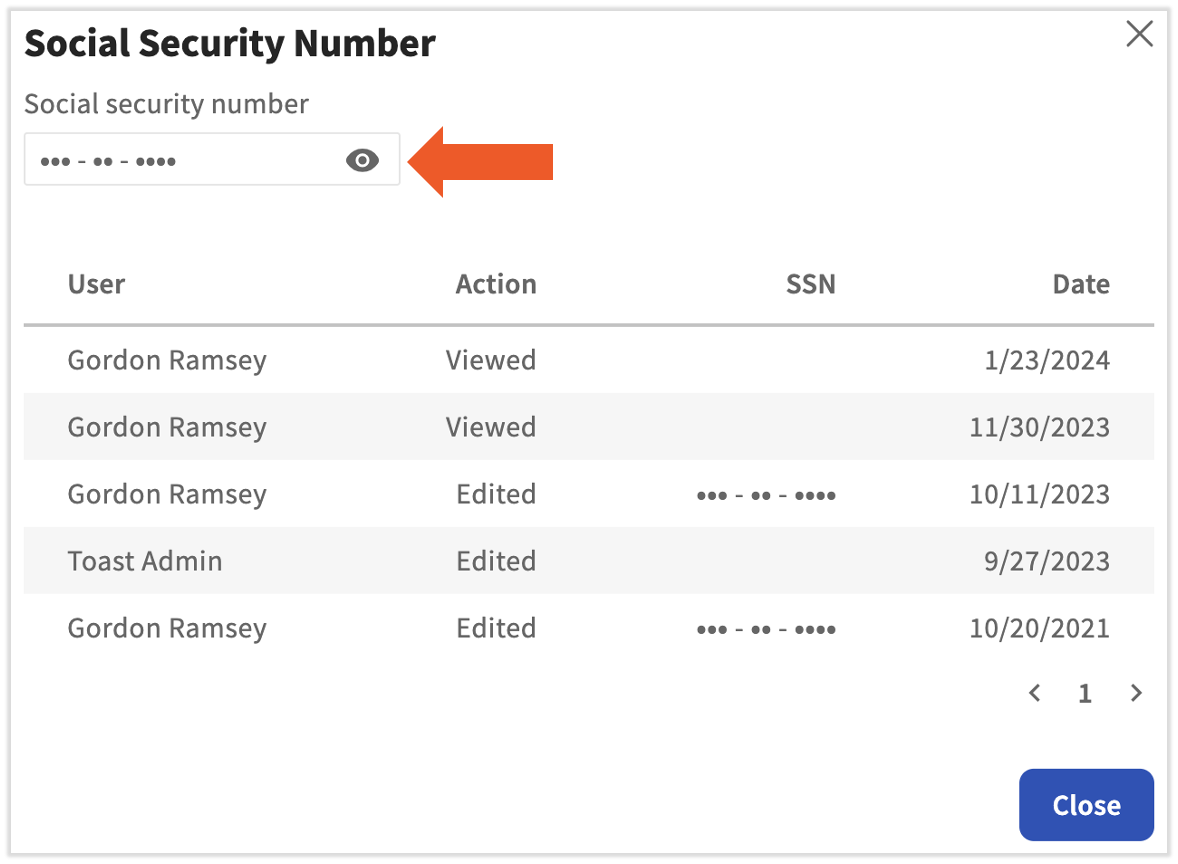Click the X to dismiss the dialog
1178x864 pixels.
pos(1139,34)
